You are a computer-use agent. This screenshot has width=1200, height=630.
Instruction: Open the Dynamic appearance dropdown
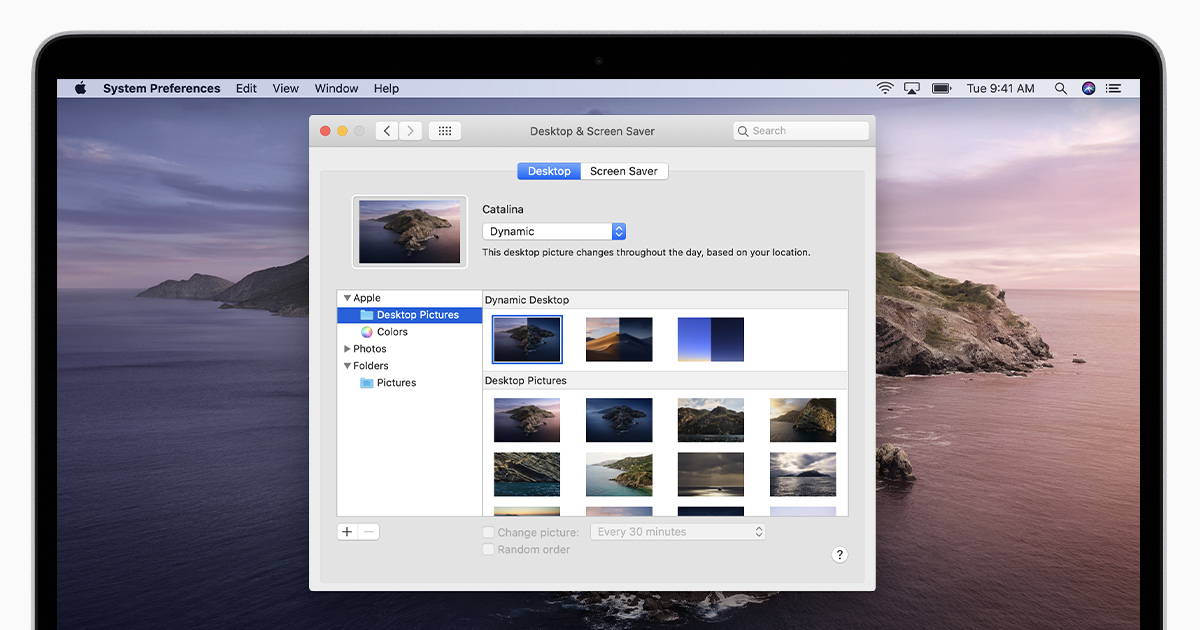[554, 231]
